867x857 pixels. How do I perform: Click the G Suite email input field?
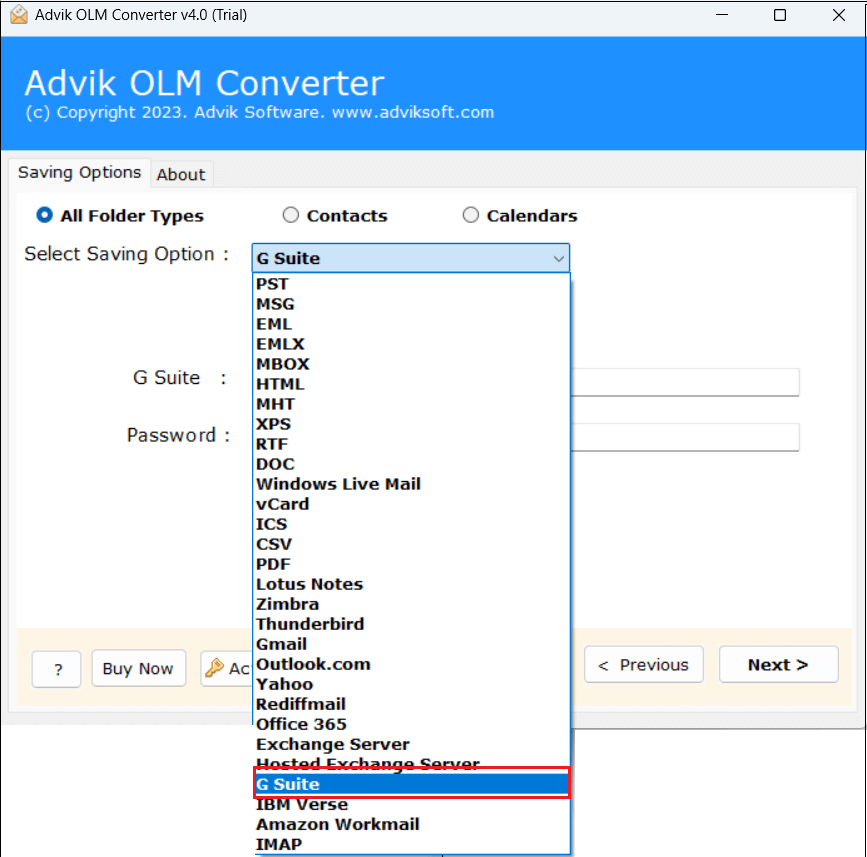click(x=685, y=382)
